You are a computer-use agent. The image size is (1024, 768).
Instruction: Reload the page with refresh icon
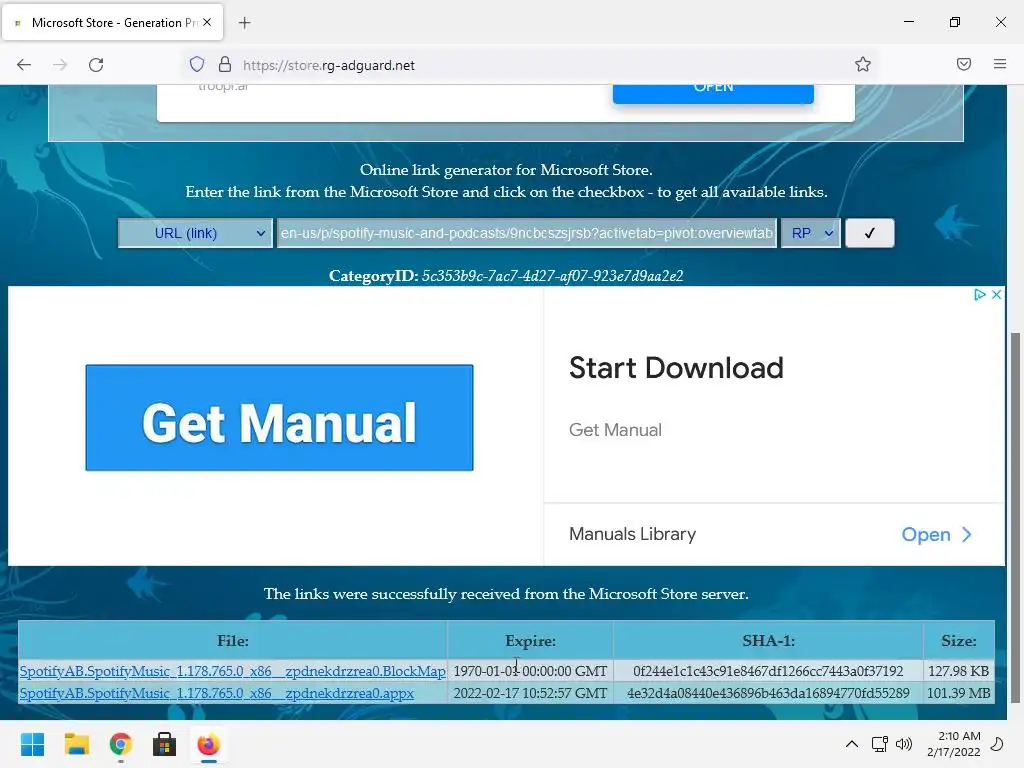96,65
